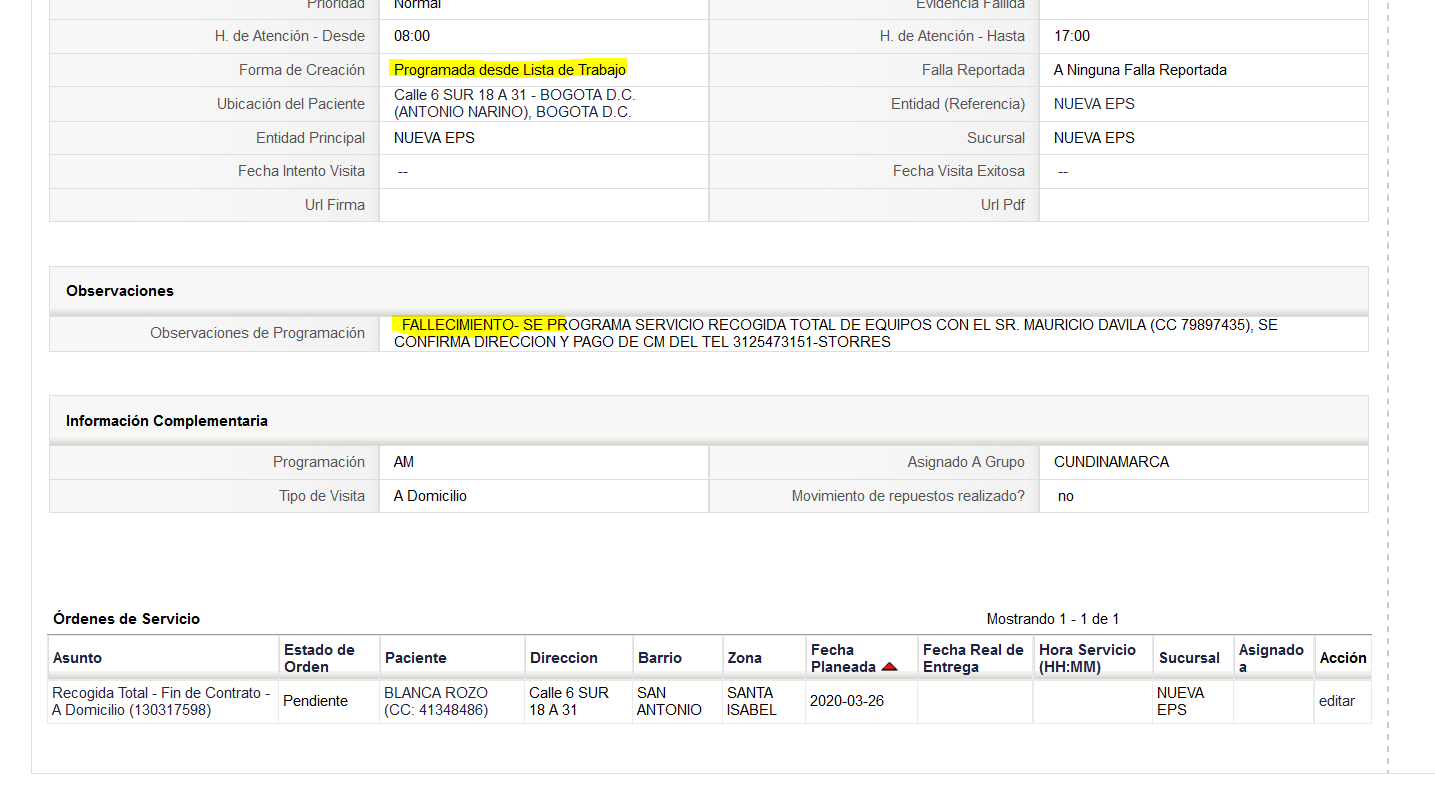Select 'A Ninguna Falla Reportada' value
The width and height of the screenshot is (1435, 793).
tap(1140, 70)
